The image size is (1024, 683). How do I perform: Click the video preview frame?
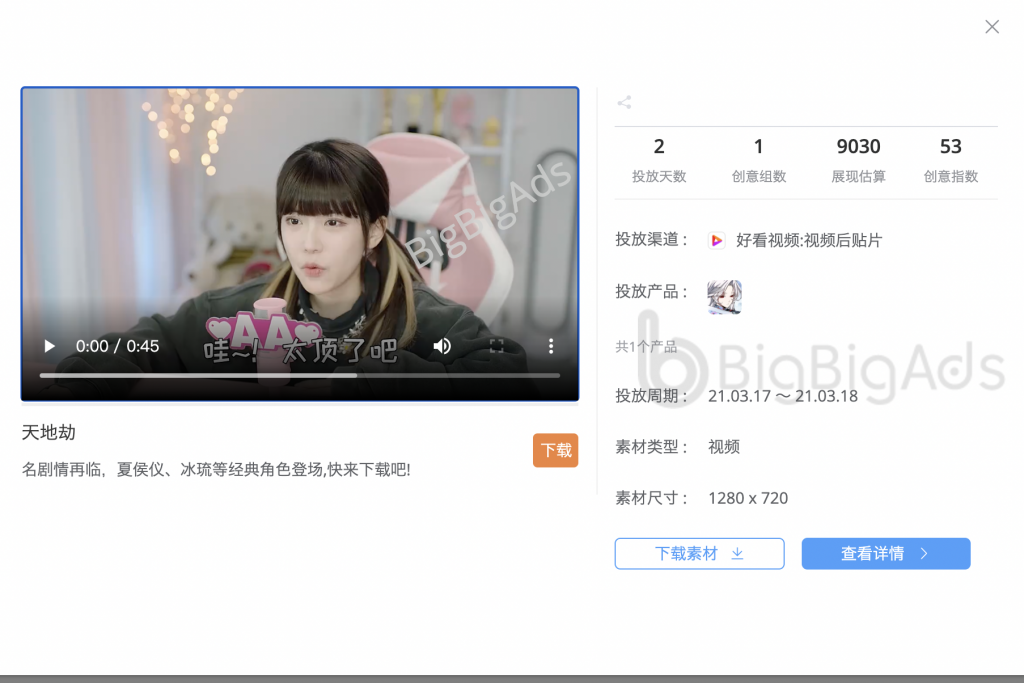300,244
